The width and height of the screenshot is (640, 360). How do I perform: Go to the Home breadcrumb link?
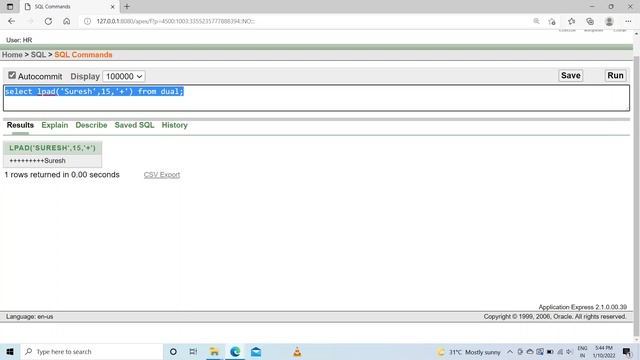[x=12, y=55]
